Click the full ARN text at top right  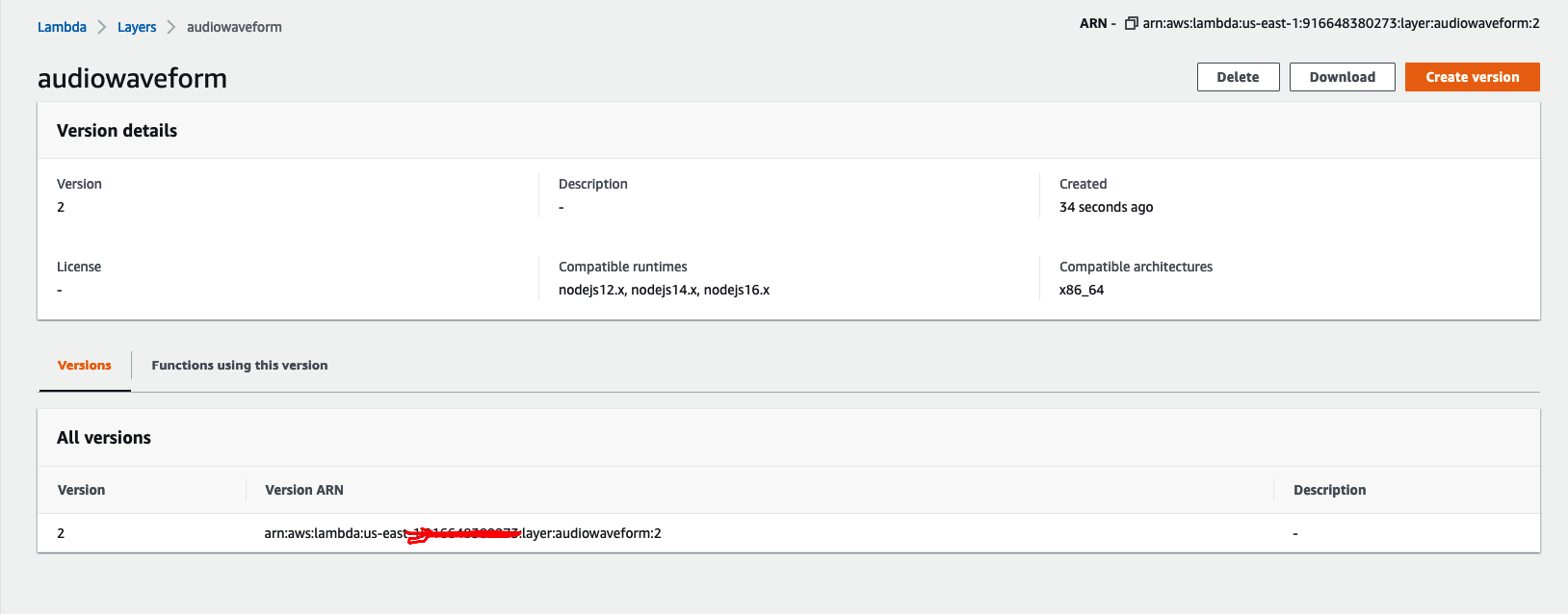tap(1341, 23)
